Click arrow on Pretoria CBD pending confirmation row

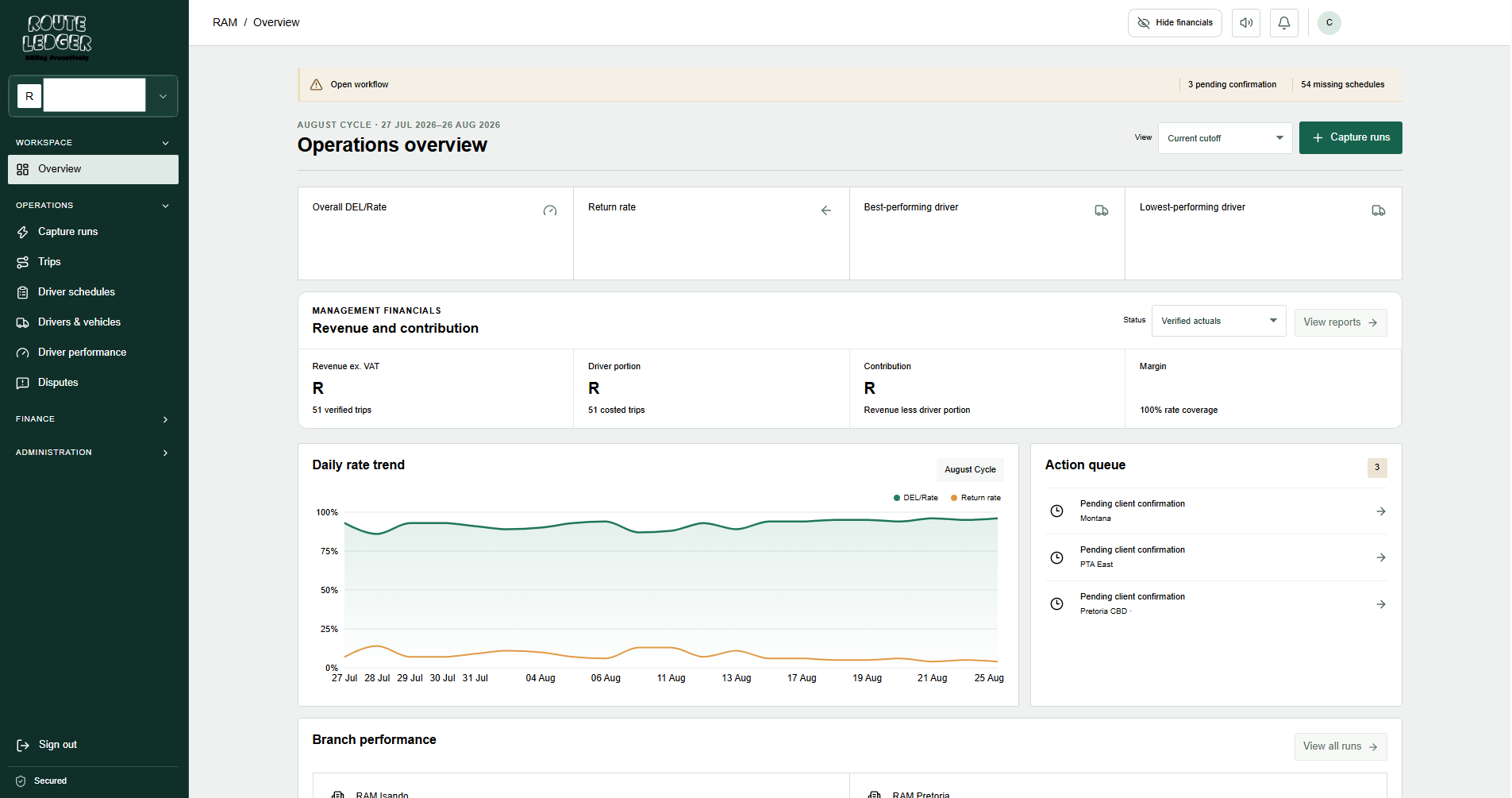1381,604
